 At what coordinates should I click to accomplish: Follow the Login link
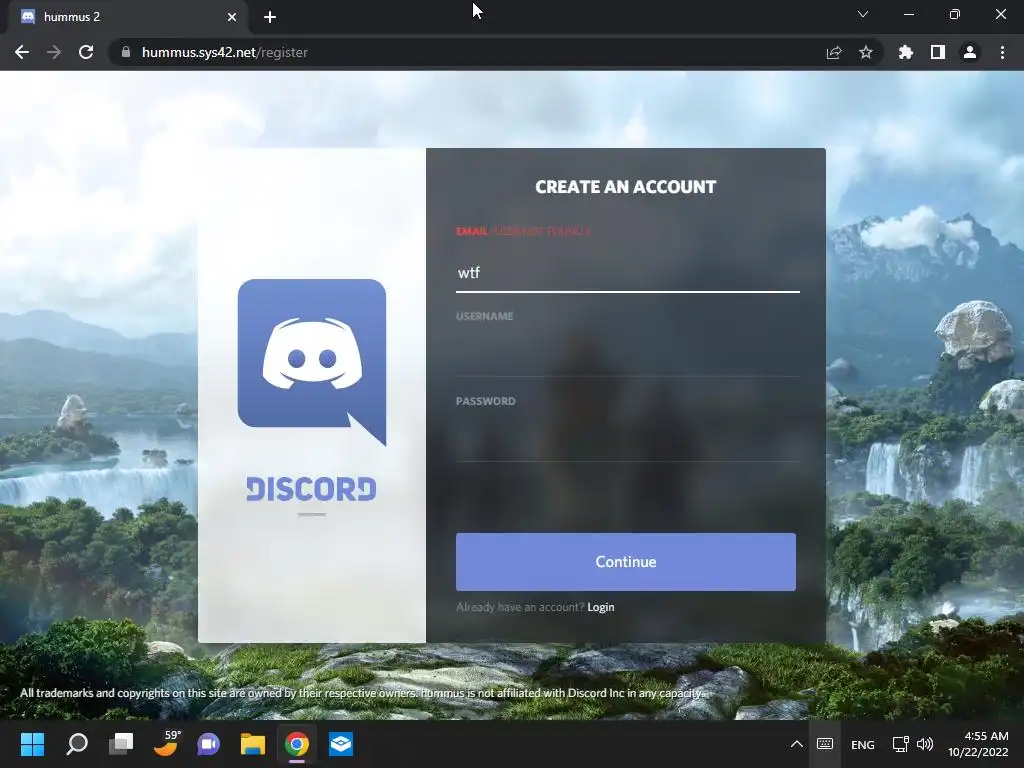[x=601, y=607]
